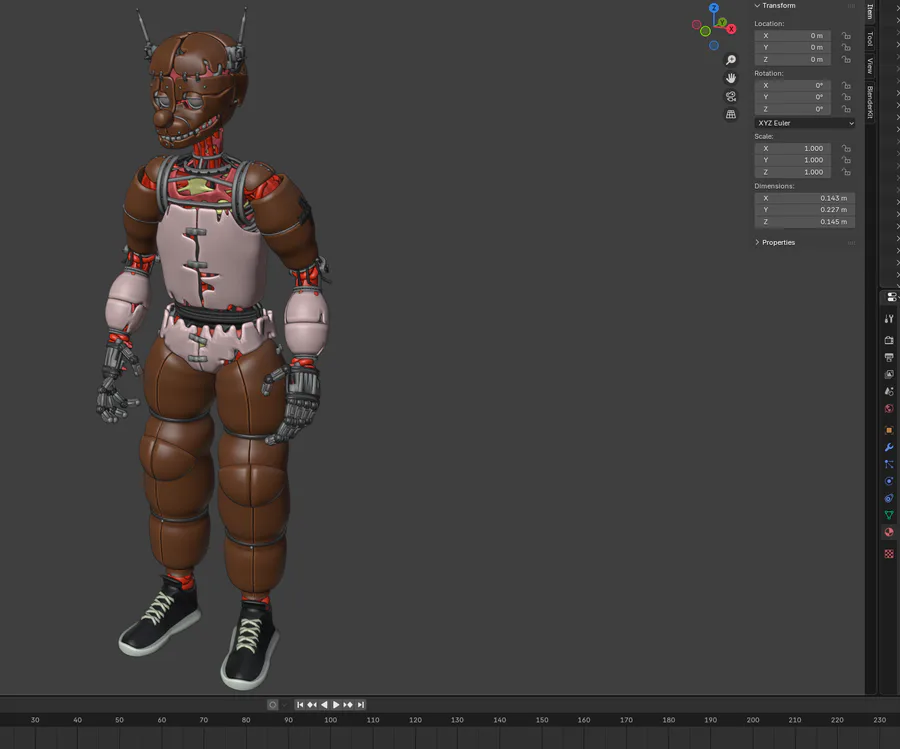900x749 pixels.
Task: Jump to previous keyframe
Action: click(312, 705)
